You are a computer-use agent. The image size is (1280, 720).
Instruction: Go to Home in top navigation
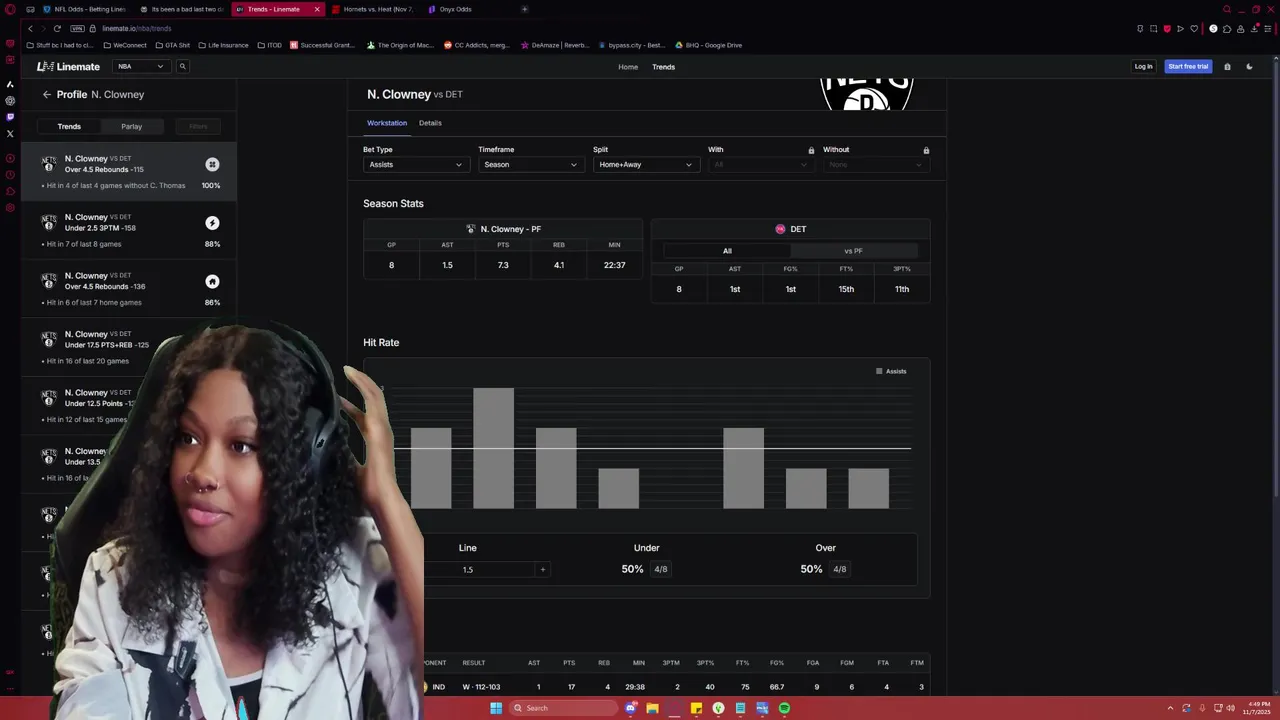(628, 67)
